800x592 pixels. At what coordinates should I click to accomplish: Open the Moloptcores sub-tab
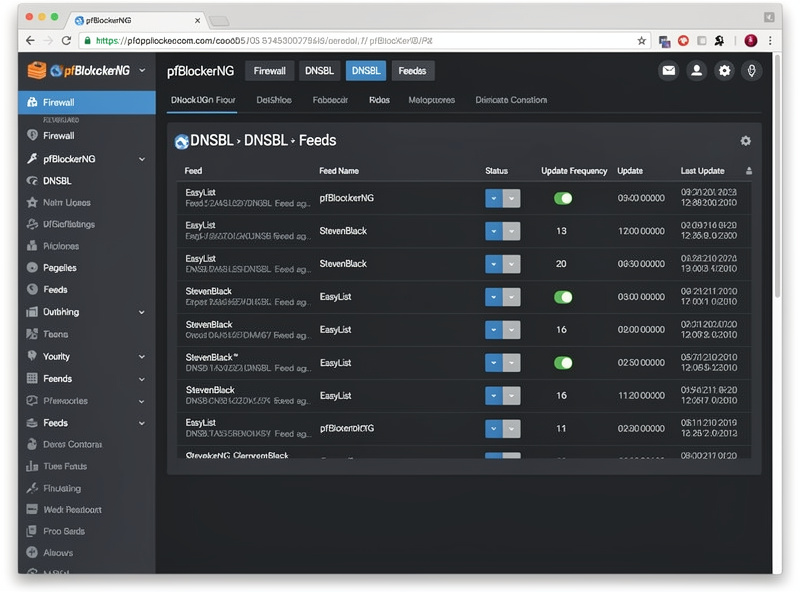pos(431,100)
